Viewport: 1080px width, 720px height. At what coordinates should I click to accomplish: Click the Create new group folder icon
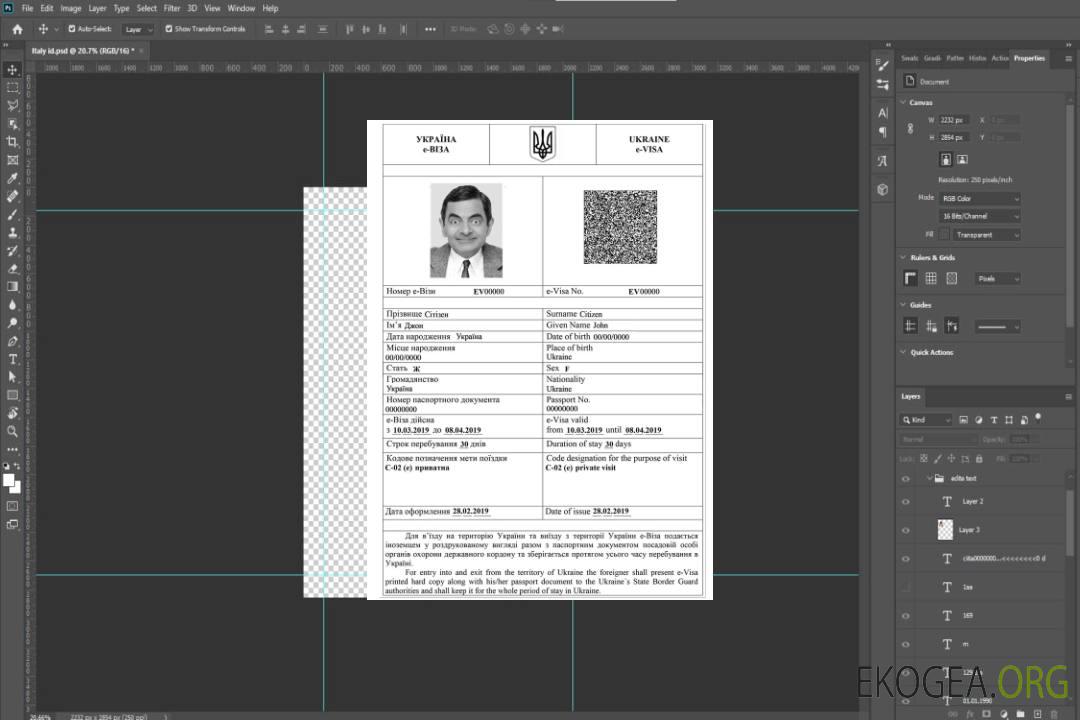coord(1021,714)
